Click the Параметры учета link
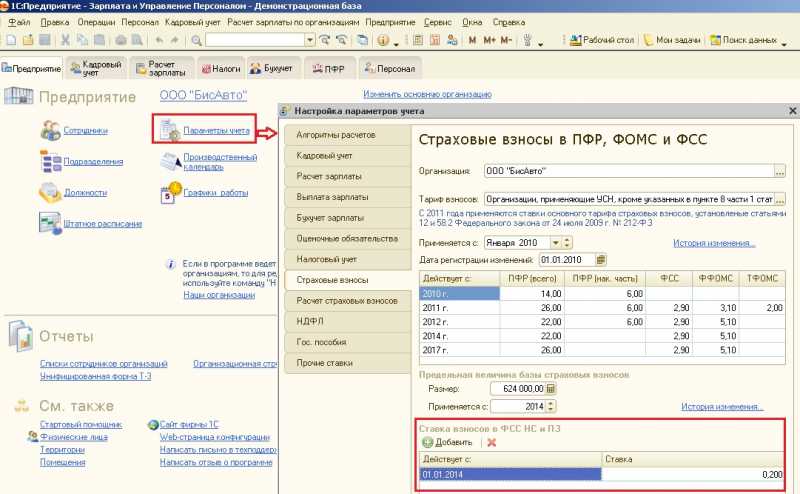Viewport: 800px width, 494px height. click(216, 131)
